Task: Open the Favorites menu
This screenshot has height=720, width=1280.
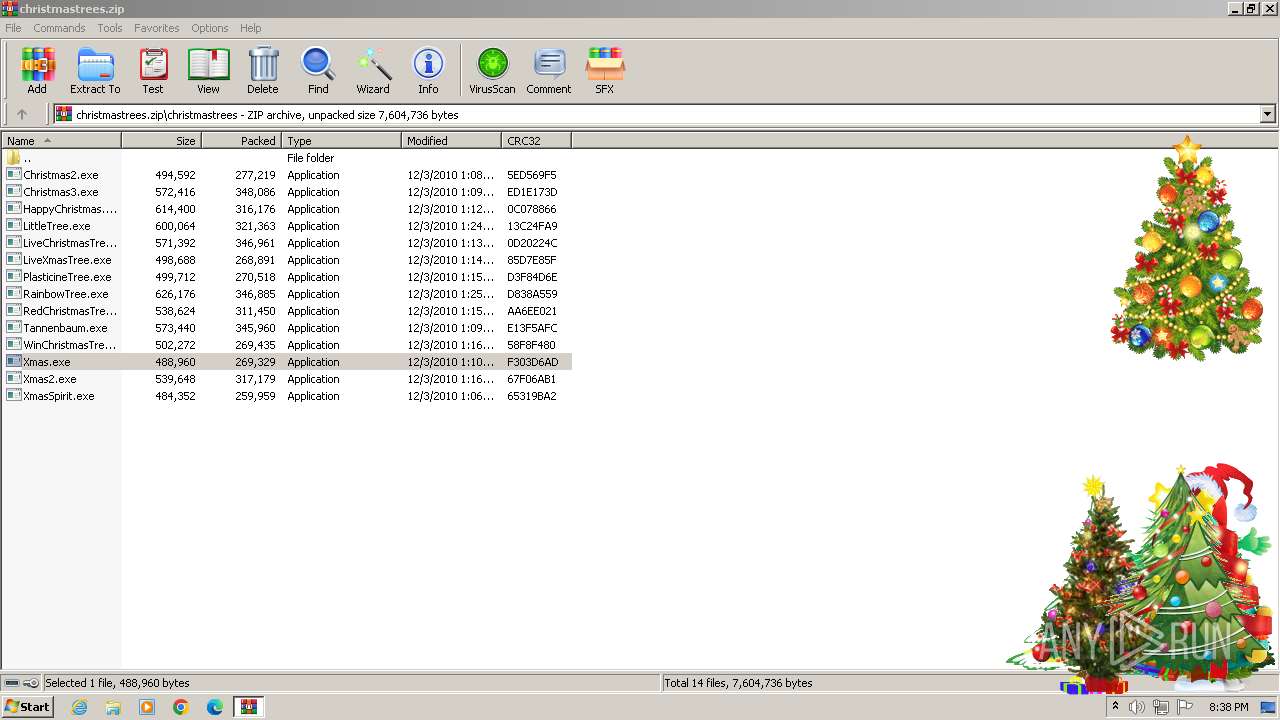Action: (x=157, y=28)
